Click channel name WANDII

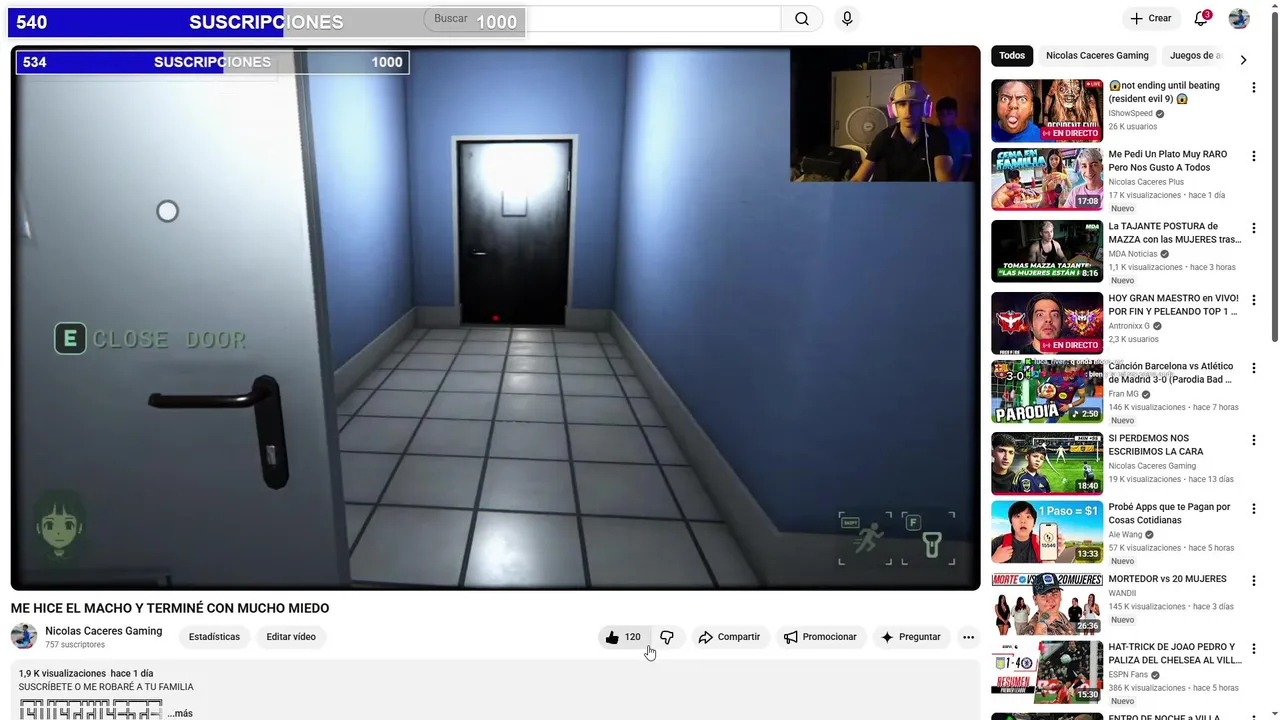1122,593
